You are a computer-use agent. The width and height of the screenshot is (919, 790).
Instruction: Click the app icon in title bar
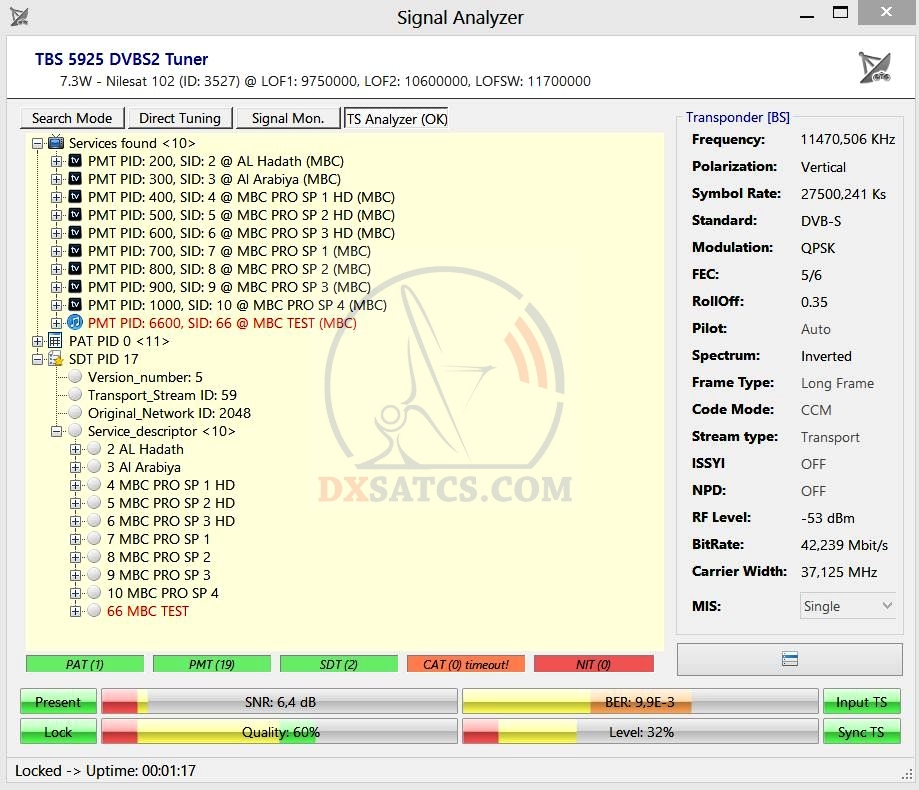tap(19, 16)
